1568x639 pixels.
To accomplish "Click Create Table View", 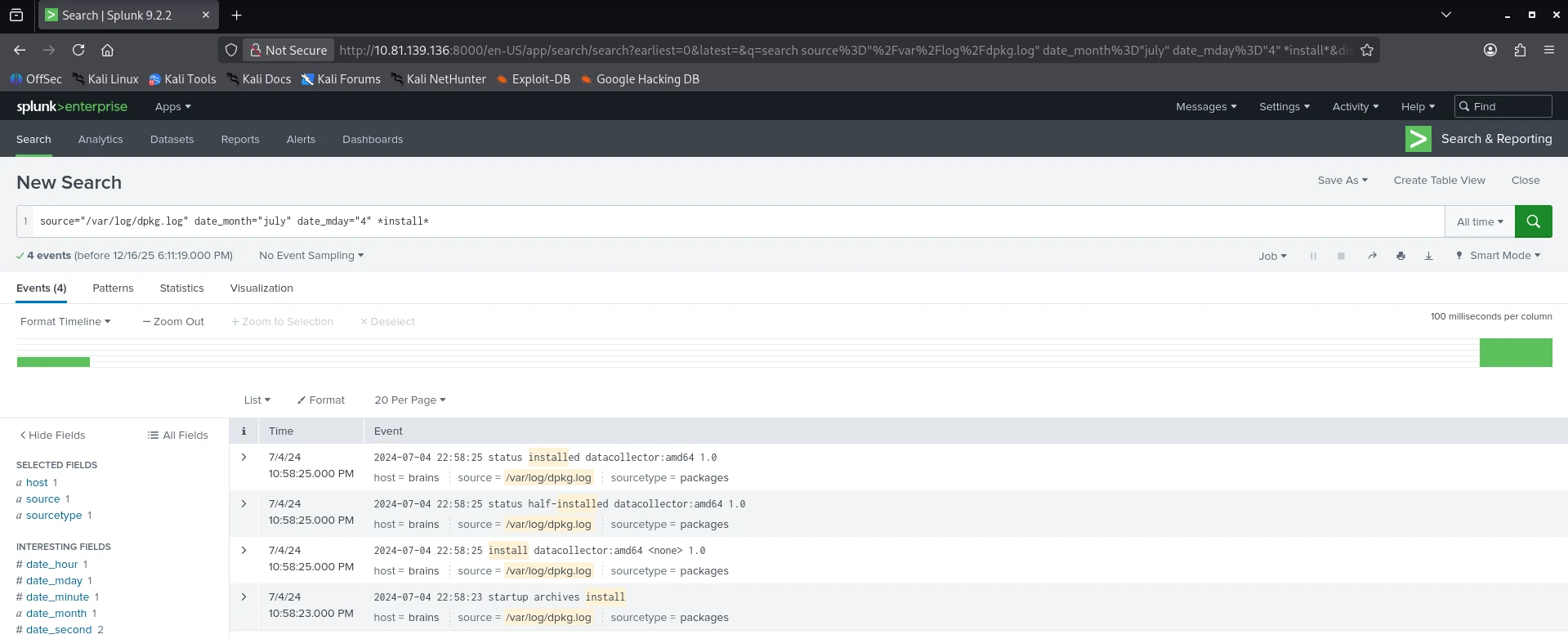I will pos(1439,181).
